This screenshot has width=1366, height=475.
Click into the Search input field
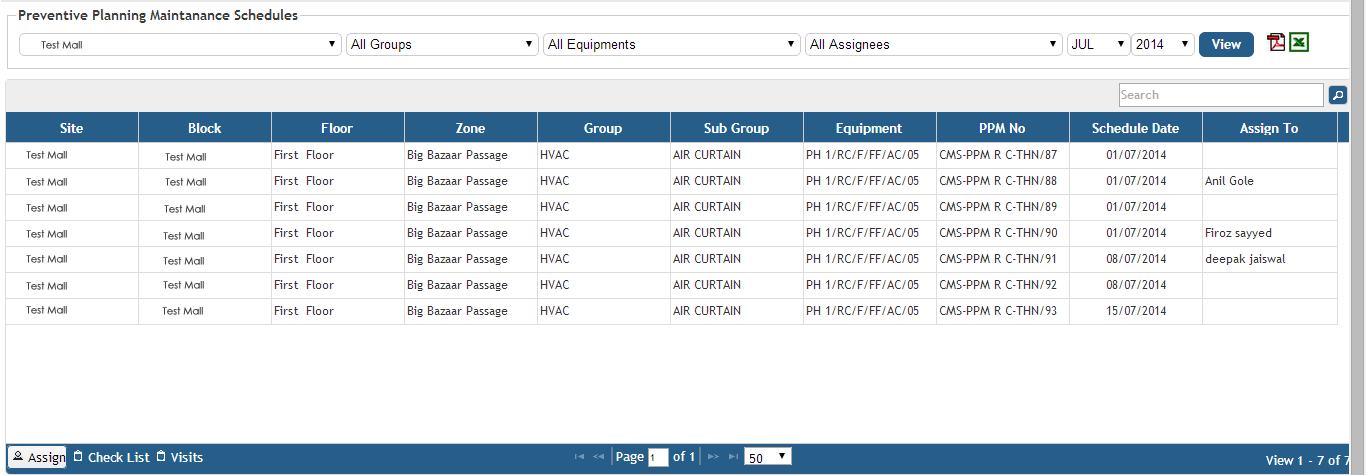[x=1220, y=95]
